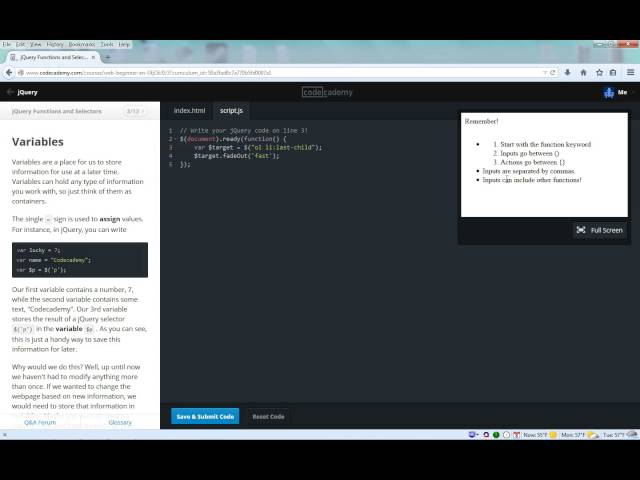Click the Full Screen expand icon

pos(581,230)
